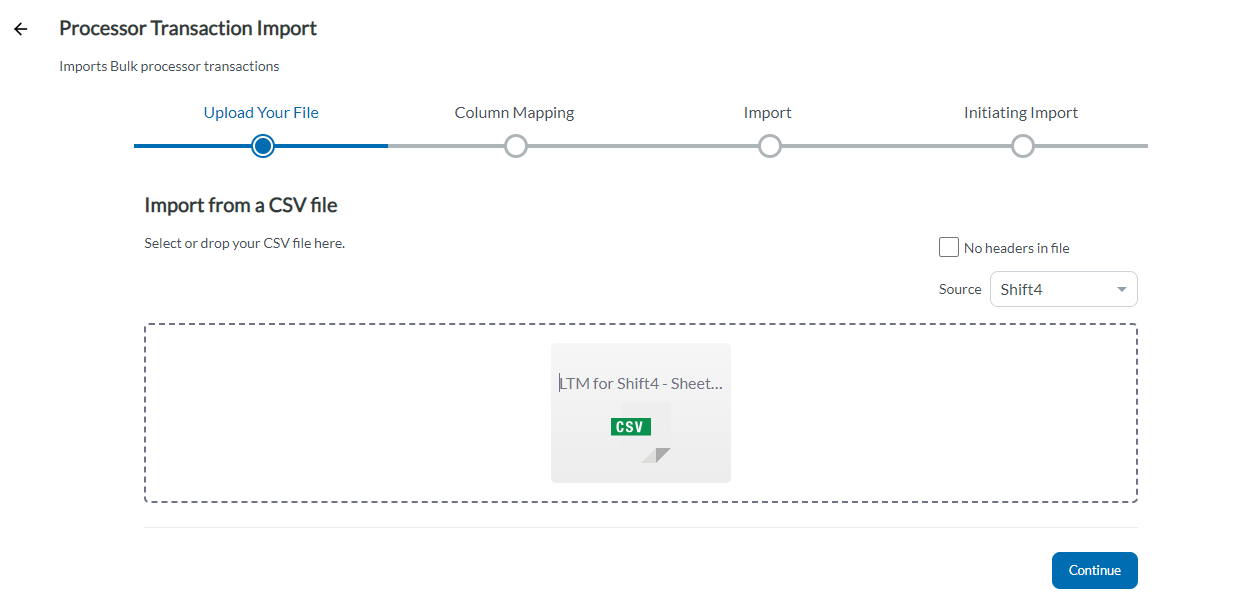This screenshot has width=1243, height=609.
Task: Click the "LTM for Shift4 - Sheet…" file name
Action: [x=640, y=383]
